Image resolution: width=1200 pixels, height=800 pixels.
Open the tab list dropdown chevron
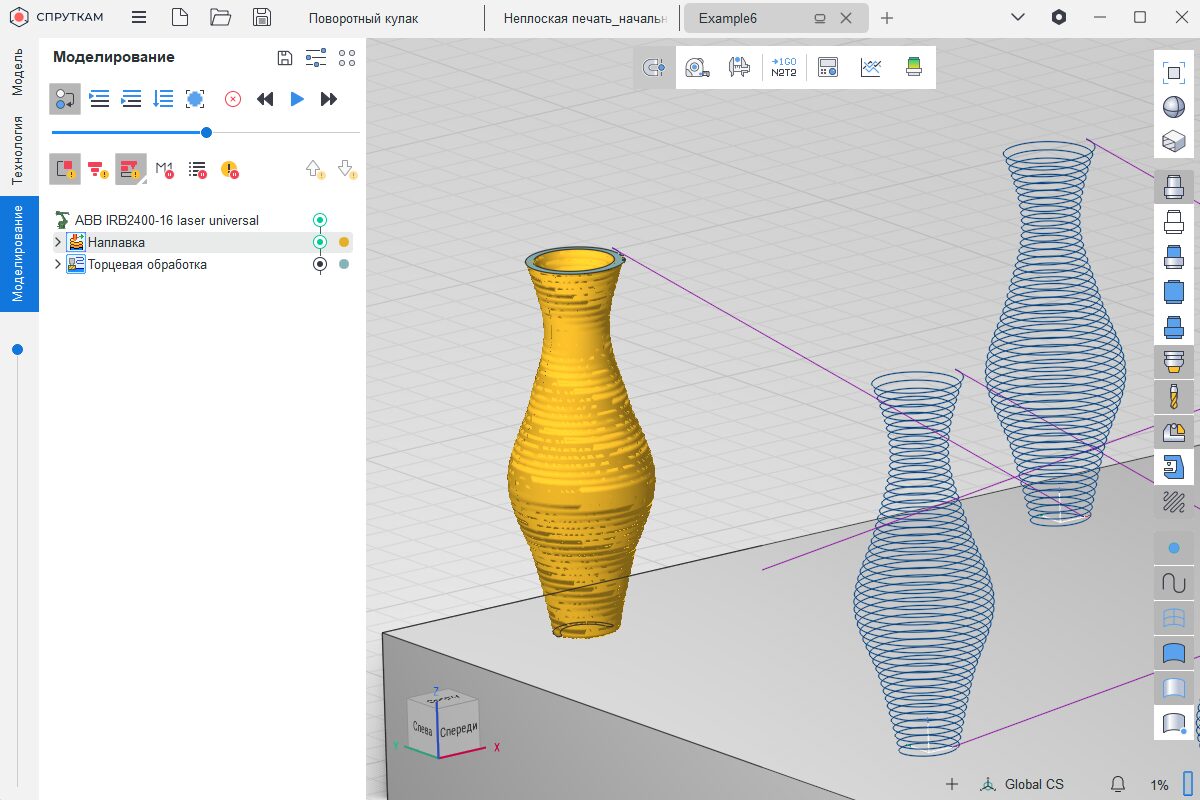click(1018, 18)
